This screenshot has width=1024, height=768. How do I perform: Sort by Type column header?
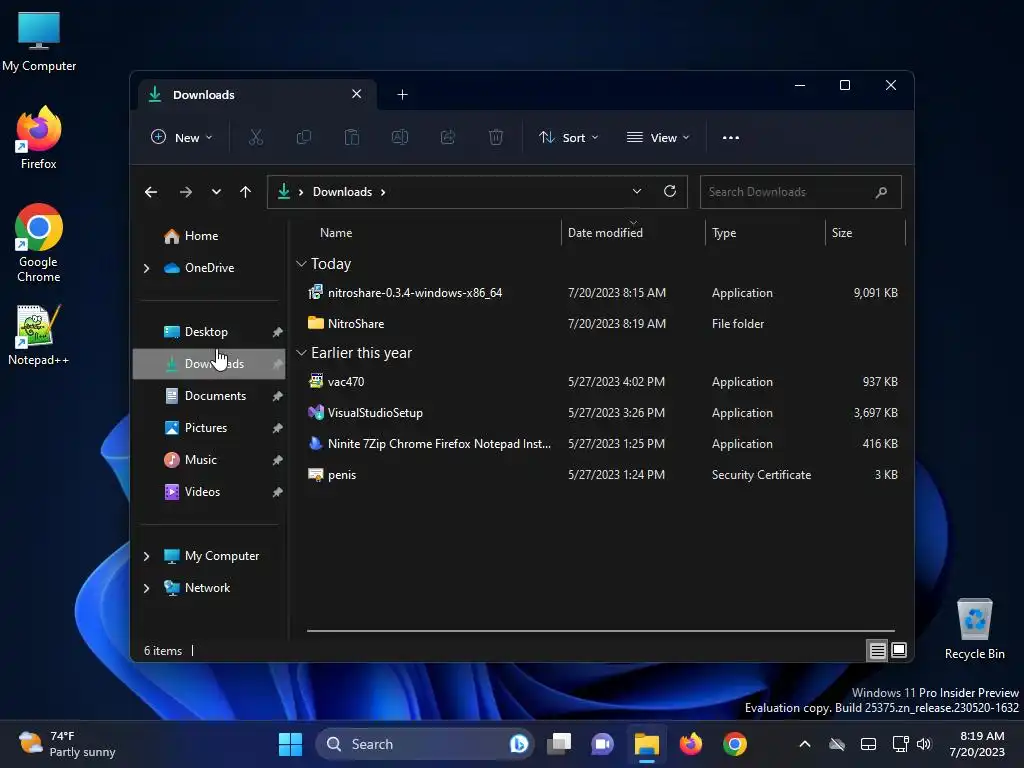765,232
